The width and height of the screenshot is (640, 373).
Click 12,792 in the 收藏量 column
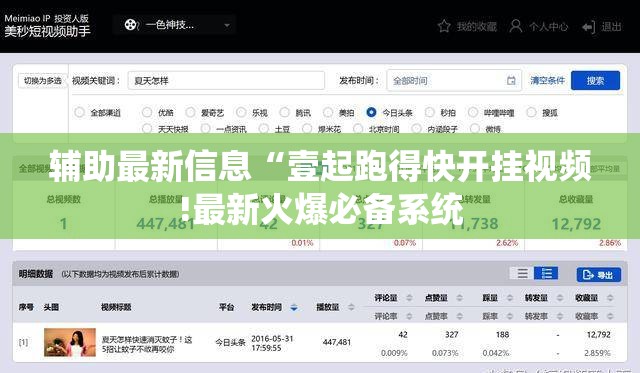tap(598, 335)
